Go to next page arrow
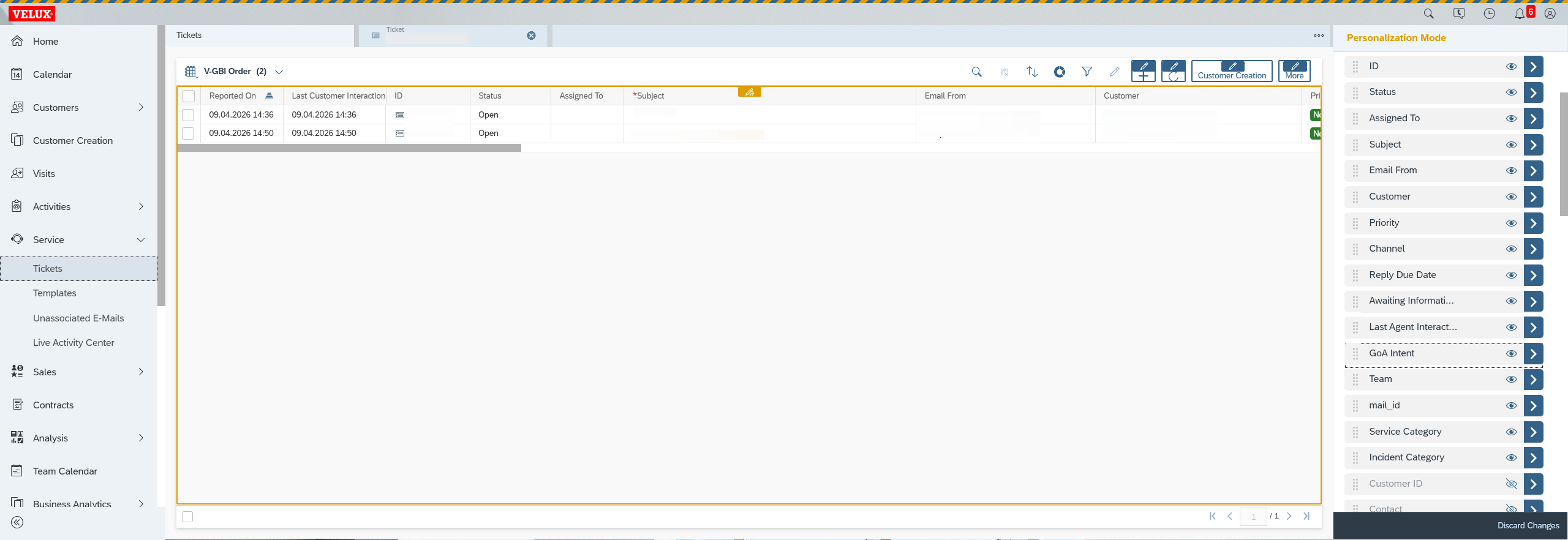The image size is (1568, 540). pyautogui.click(x=1289, y=516)
